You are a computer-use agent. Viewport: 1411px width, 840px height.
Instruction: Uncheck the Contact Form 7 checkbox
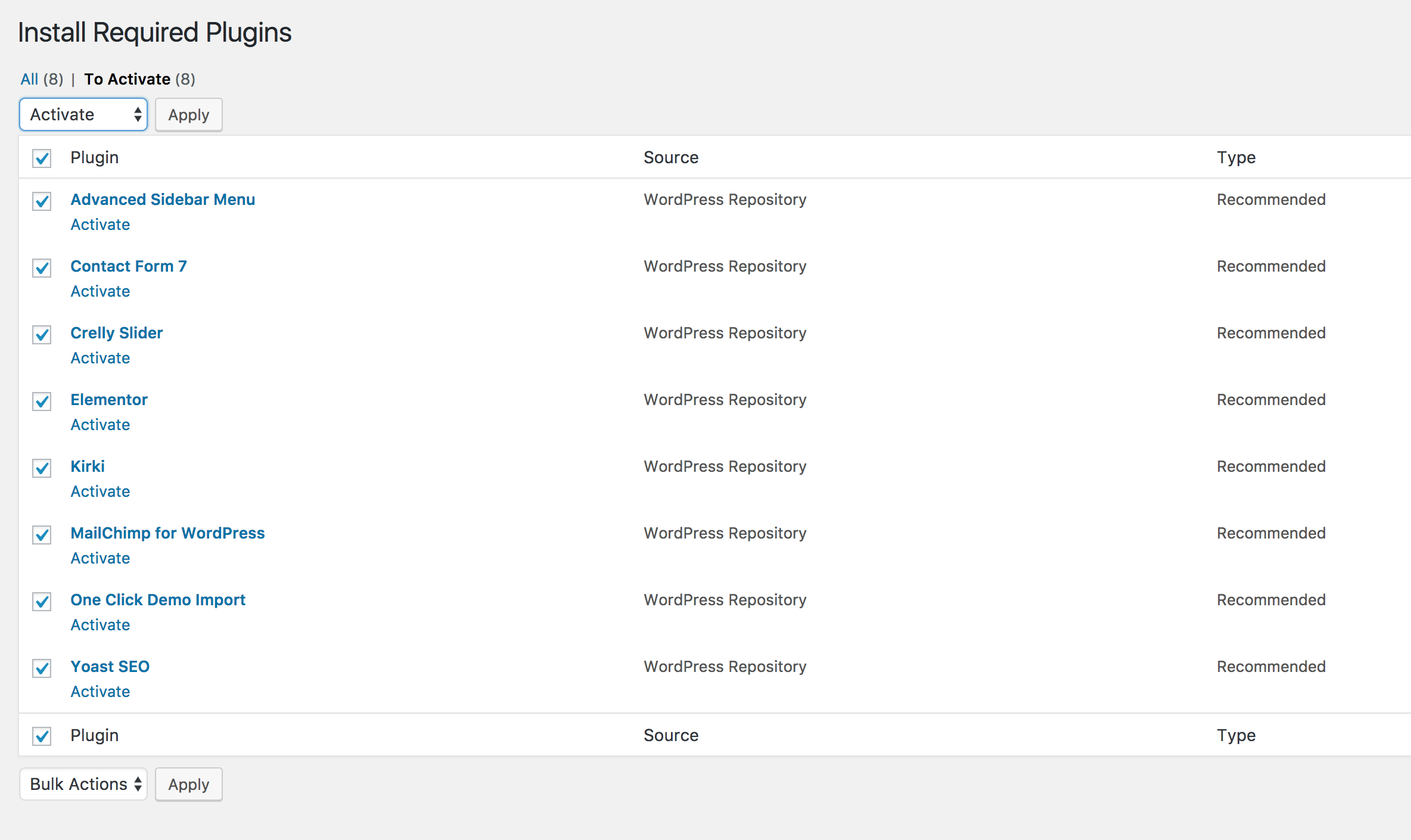tap(42, 268)
